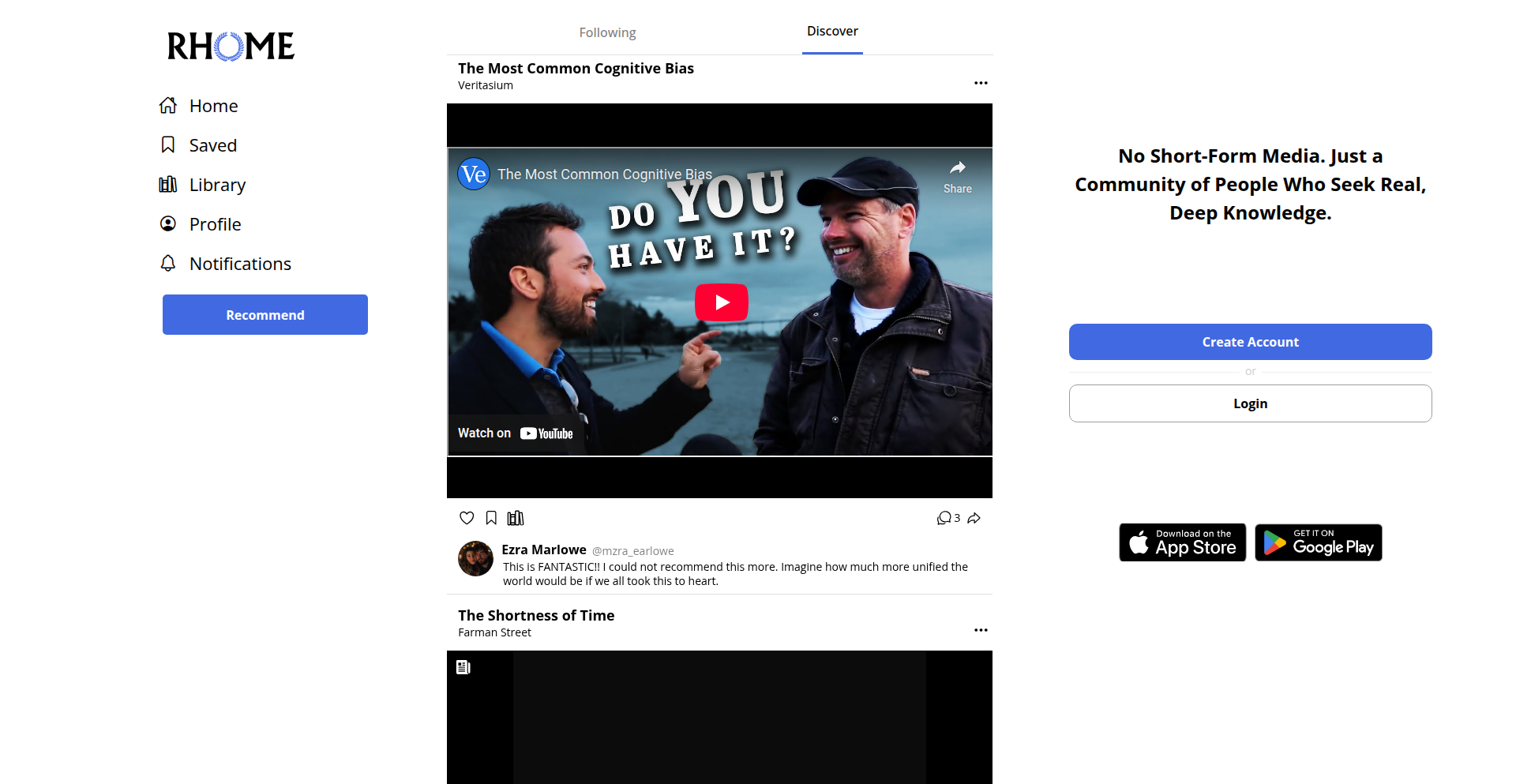
Task: Click 'The Most Common Cognitive Bias' heading
Action: pos(576,69)
